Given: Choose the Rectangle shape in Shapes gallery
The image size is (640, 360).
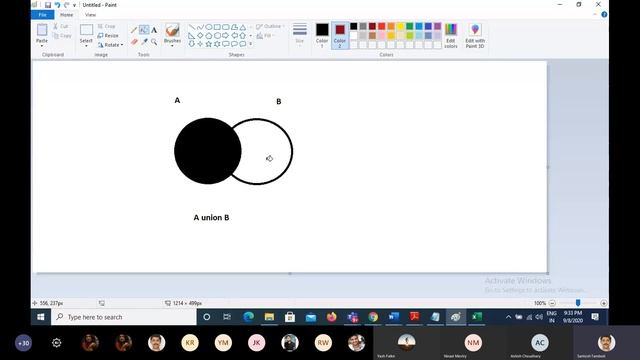Looking at the screenshot, I should pos(217,27).
